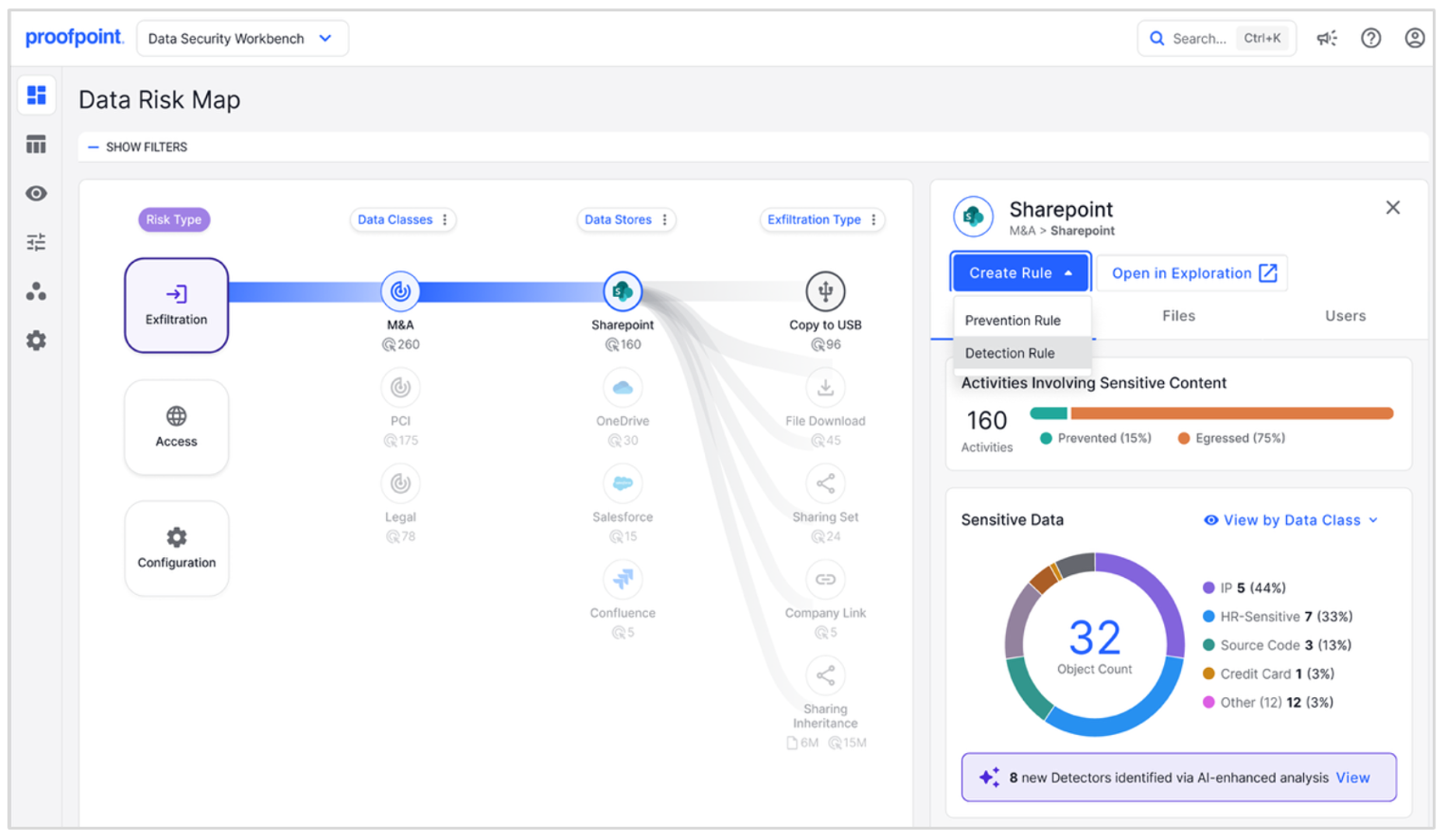Select the Configuration risk type card

(x=177, y=548)
